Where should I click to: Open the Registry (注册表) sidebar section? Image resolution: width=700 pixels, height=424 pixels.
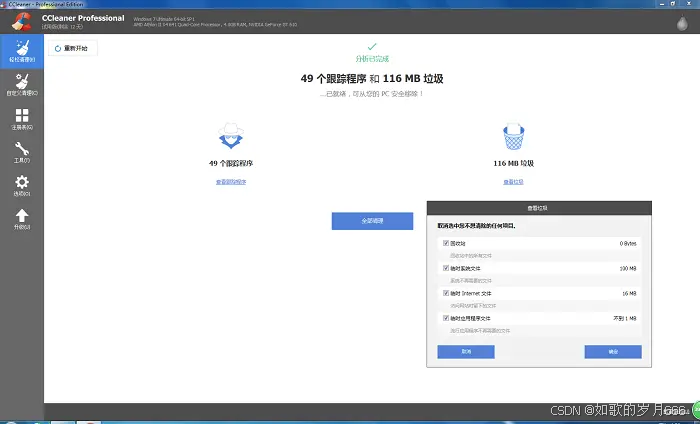22,119
